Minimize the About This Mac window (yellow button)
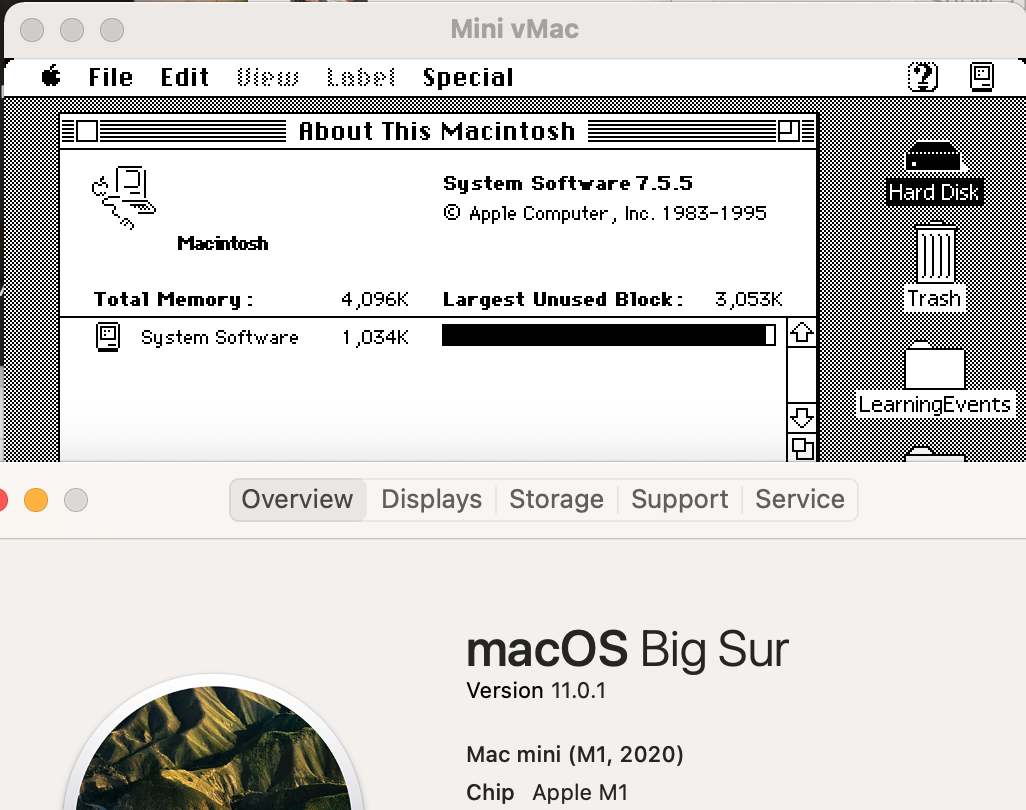This screenshot has width=1026, height=810. pyautogui.click(x=36, y=500)
